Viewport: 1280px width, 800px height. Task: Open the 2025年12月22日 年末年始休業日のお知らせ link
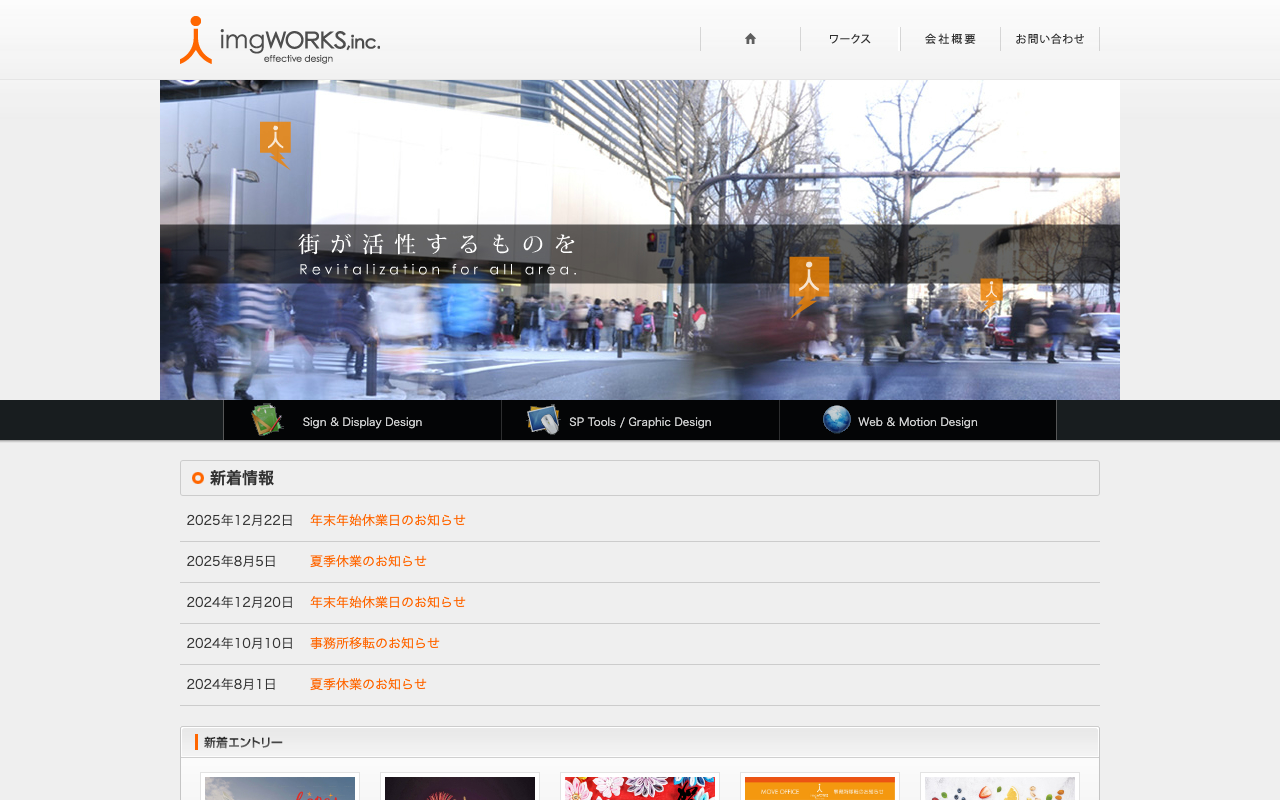[388, 520]
